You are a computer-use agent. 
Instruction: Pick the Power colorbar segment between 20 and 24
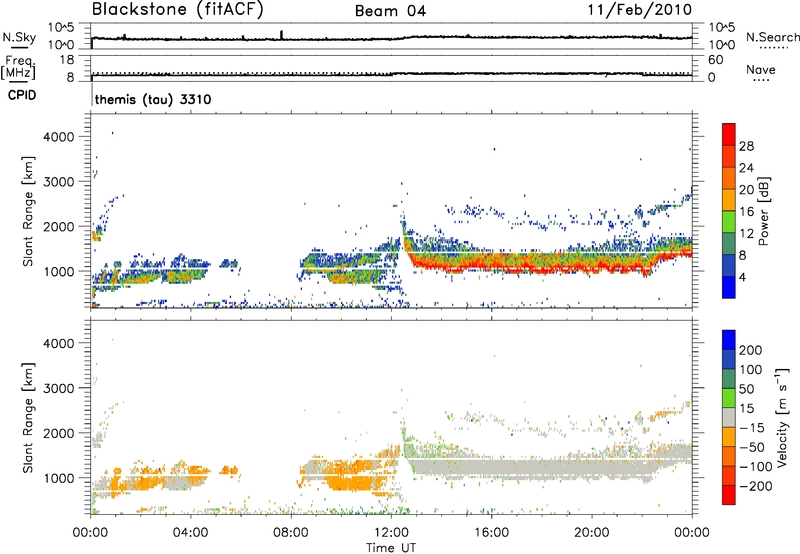[x=729, y=178]
